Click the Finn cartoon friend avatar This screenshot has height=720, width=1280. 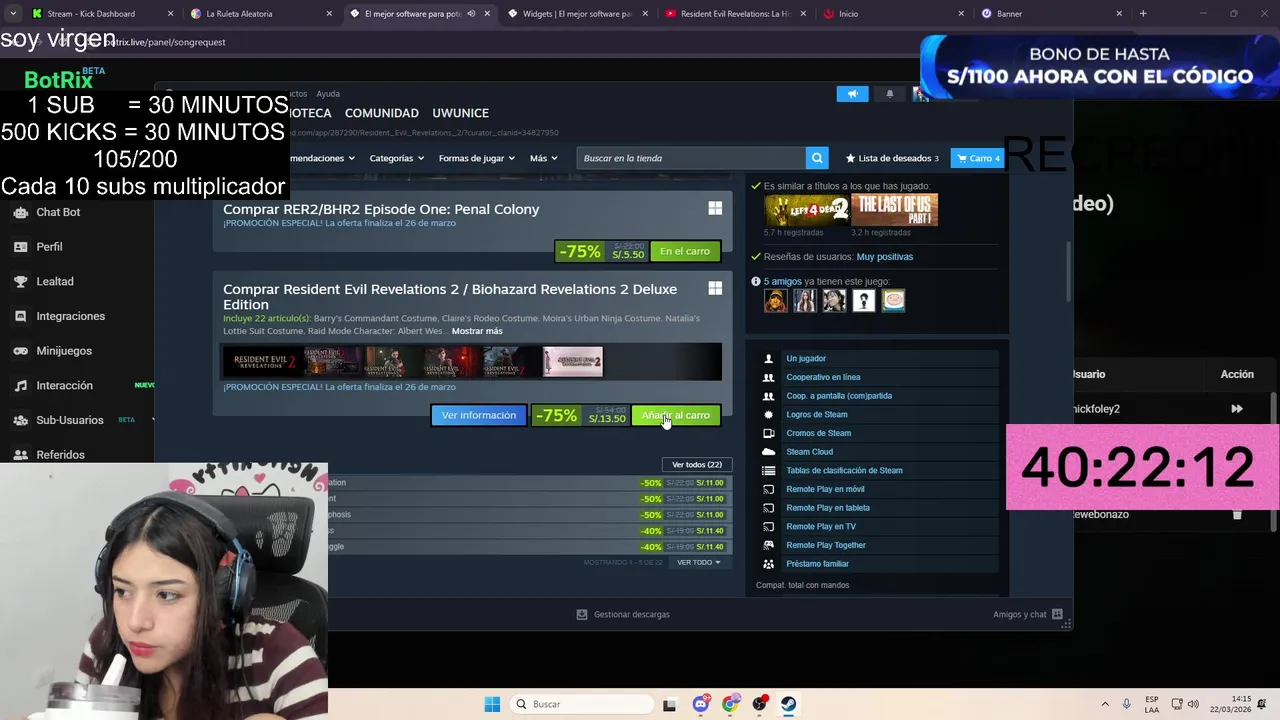click(893, 300)
